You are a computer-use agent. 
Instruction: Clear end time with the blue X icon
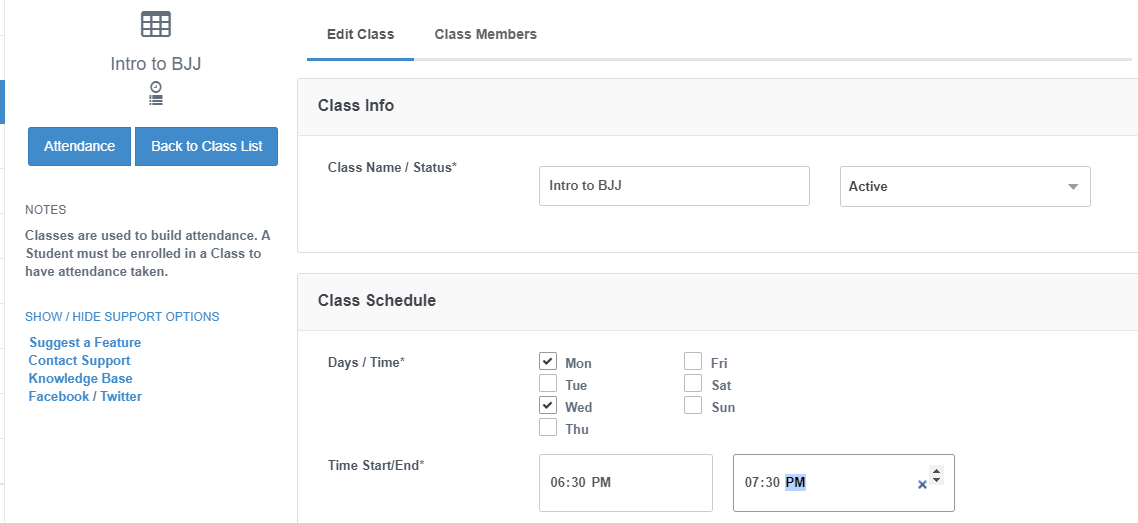[922, 485]
